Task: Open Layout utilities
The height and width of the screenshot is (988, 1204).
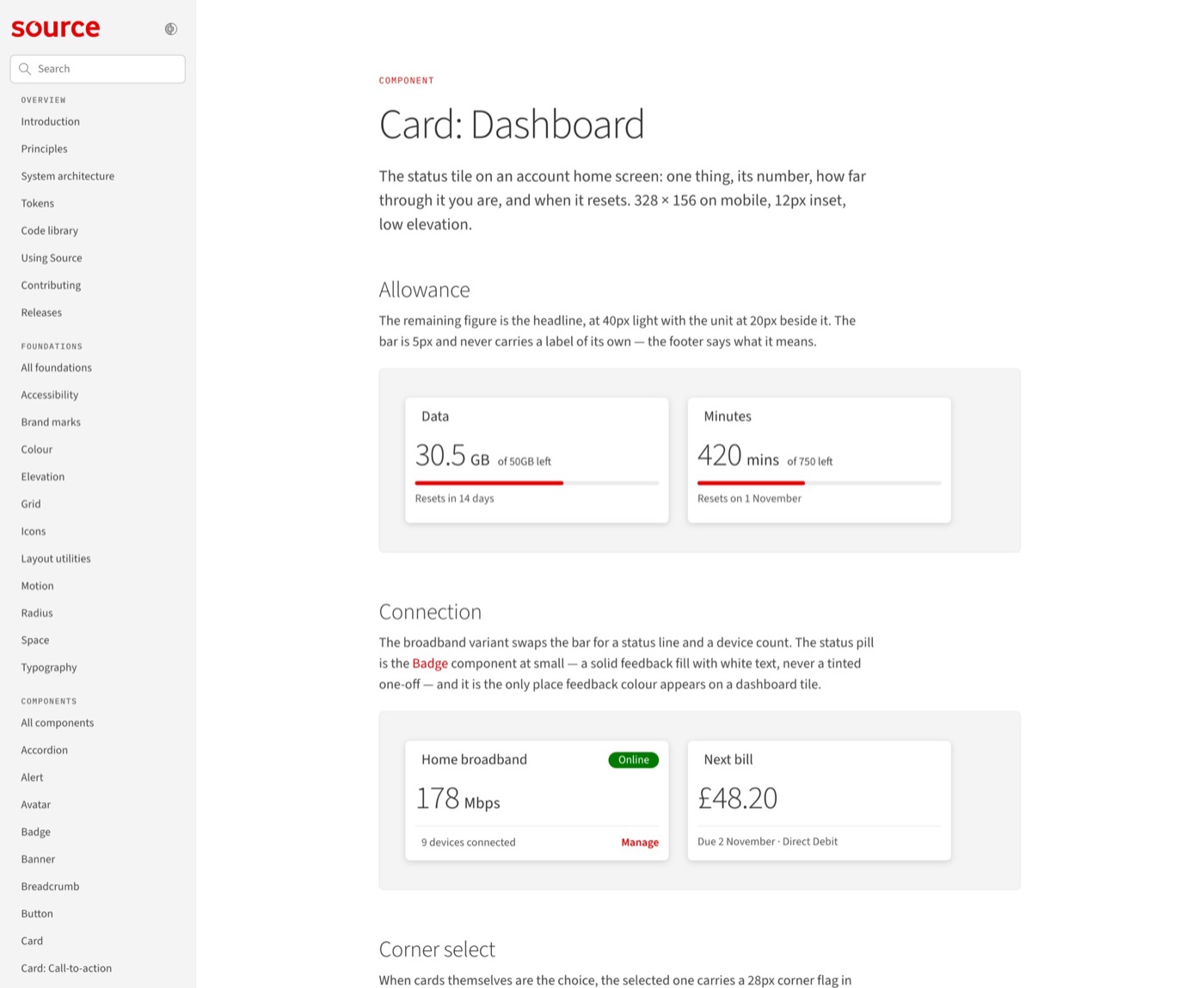Action: 56,559
